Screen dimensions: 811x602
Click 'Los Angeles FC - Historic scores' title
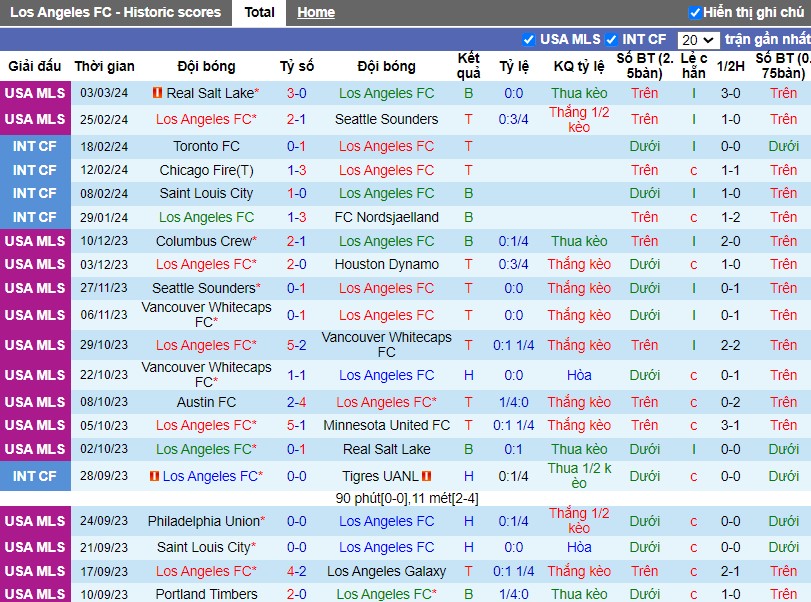(x=115, y=12)
